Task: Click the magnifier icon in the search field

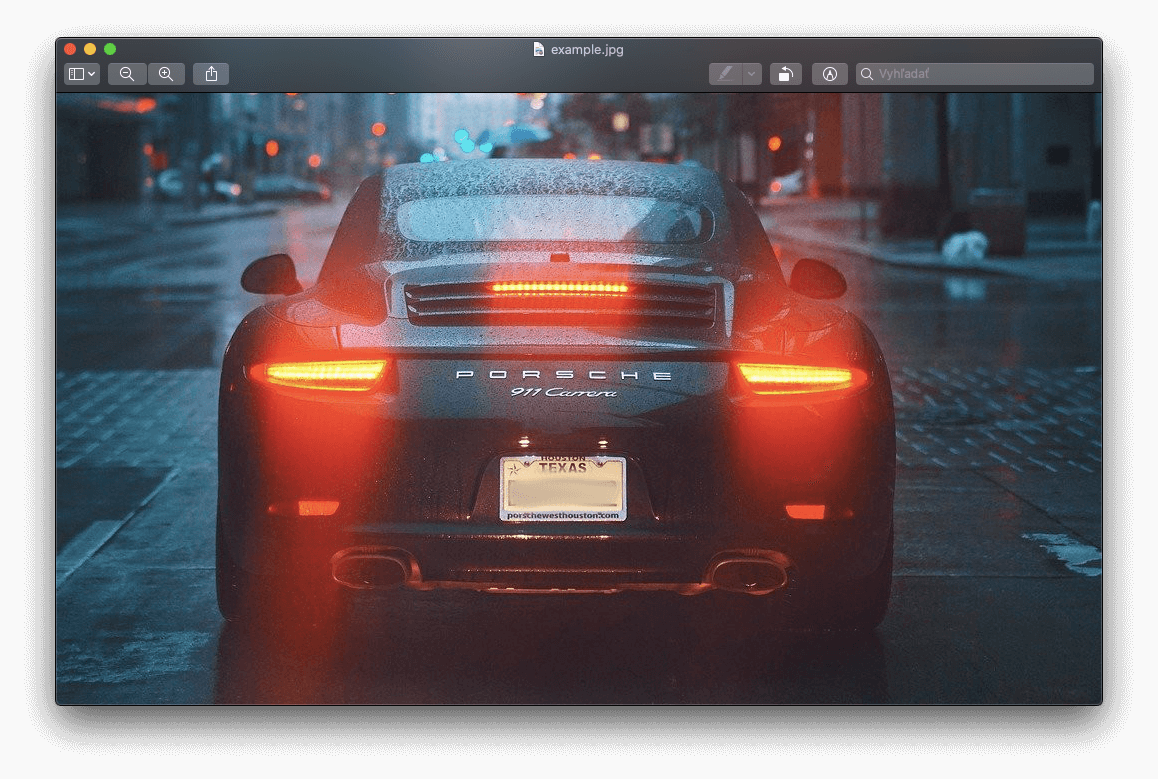Action: 867,74
